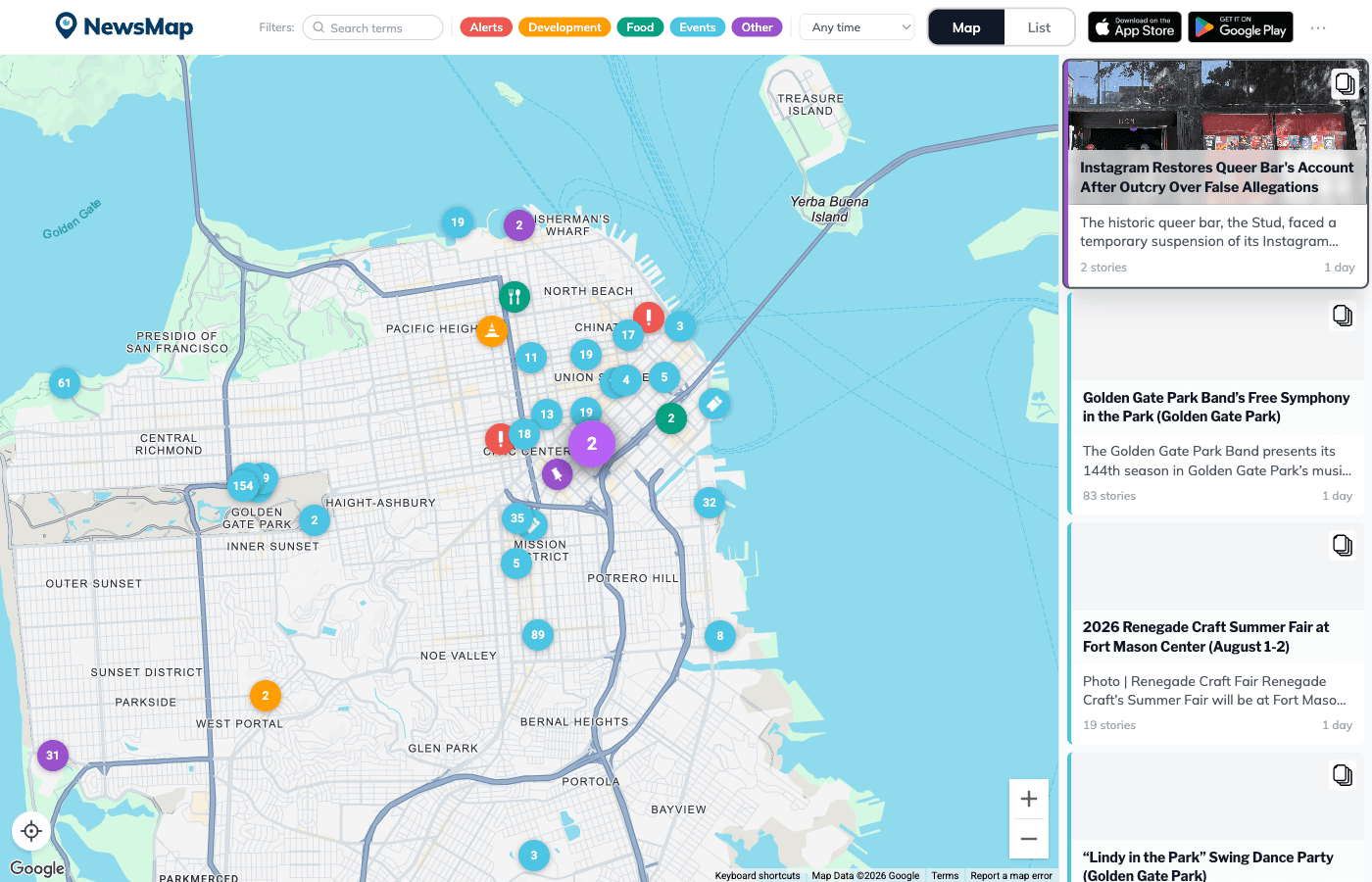1372x882 pixels.
Task: Open the Any time dropdown
Action: click(x=857, y=27)
